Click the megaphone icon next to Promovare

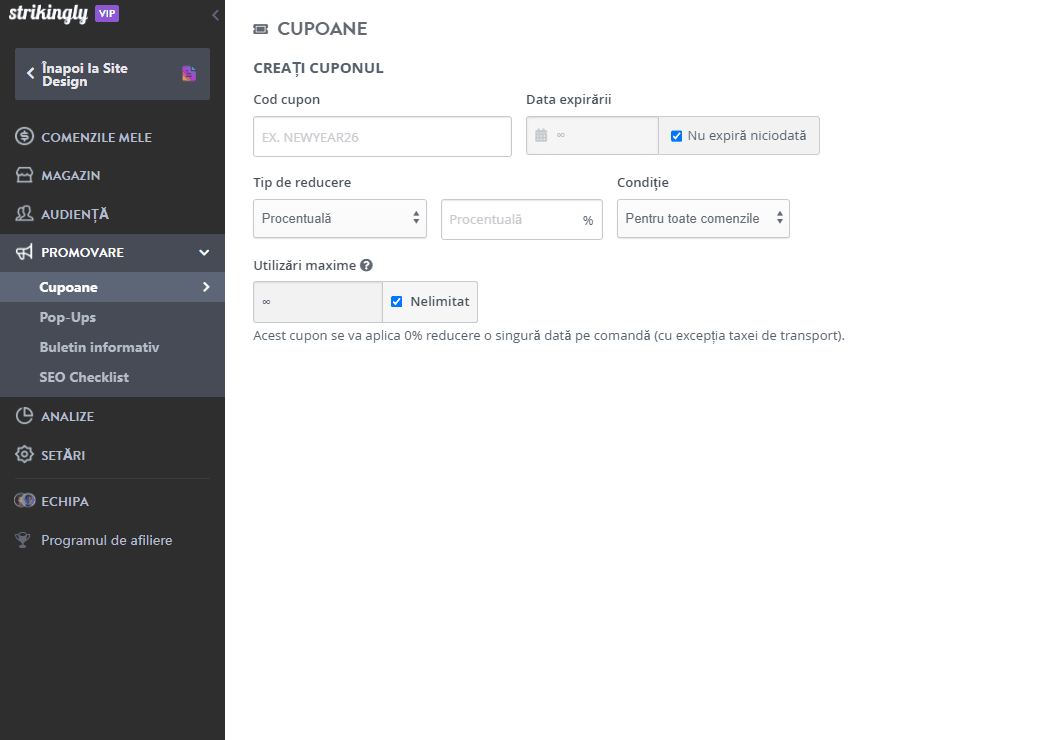[25, 252]
